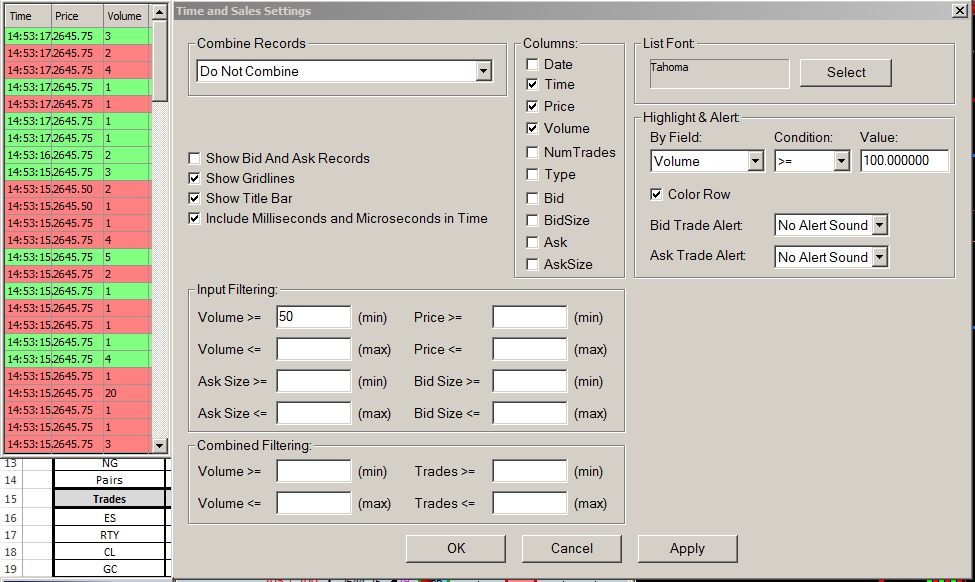Viewport: 975px width, 582px height.
Task: Open the Condition operator dropdown
Action: coord(841,161)
